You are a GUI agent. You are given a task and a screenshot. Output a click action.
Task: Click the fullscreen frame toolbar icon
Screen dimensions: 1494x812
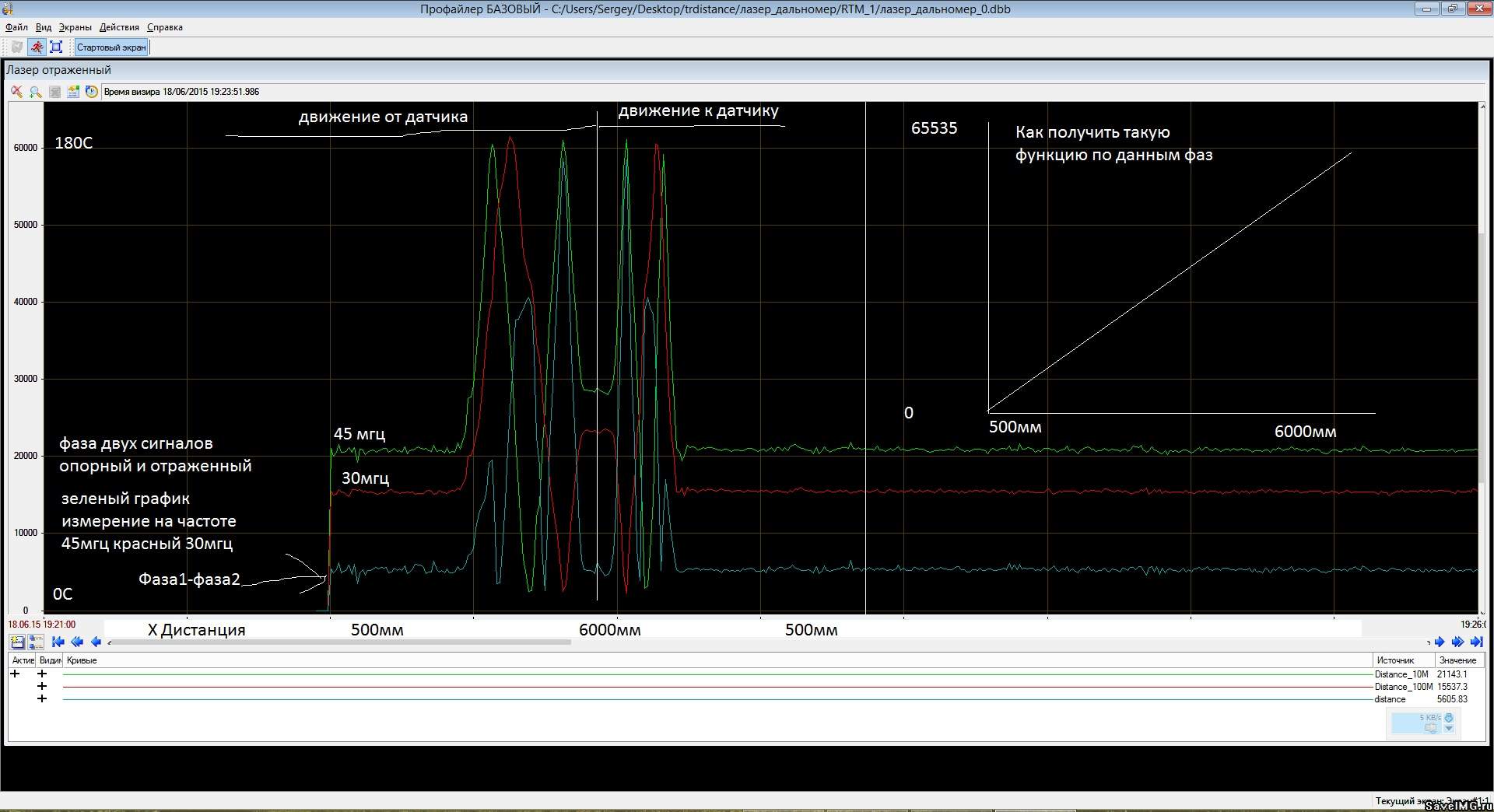coord(56,47)
